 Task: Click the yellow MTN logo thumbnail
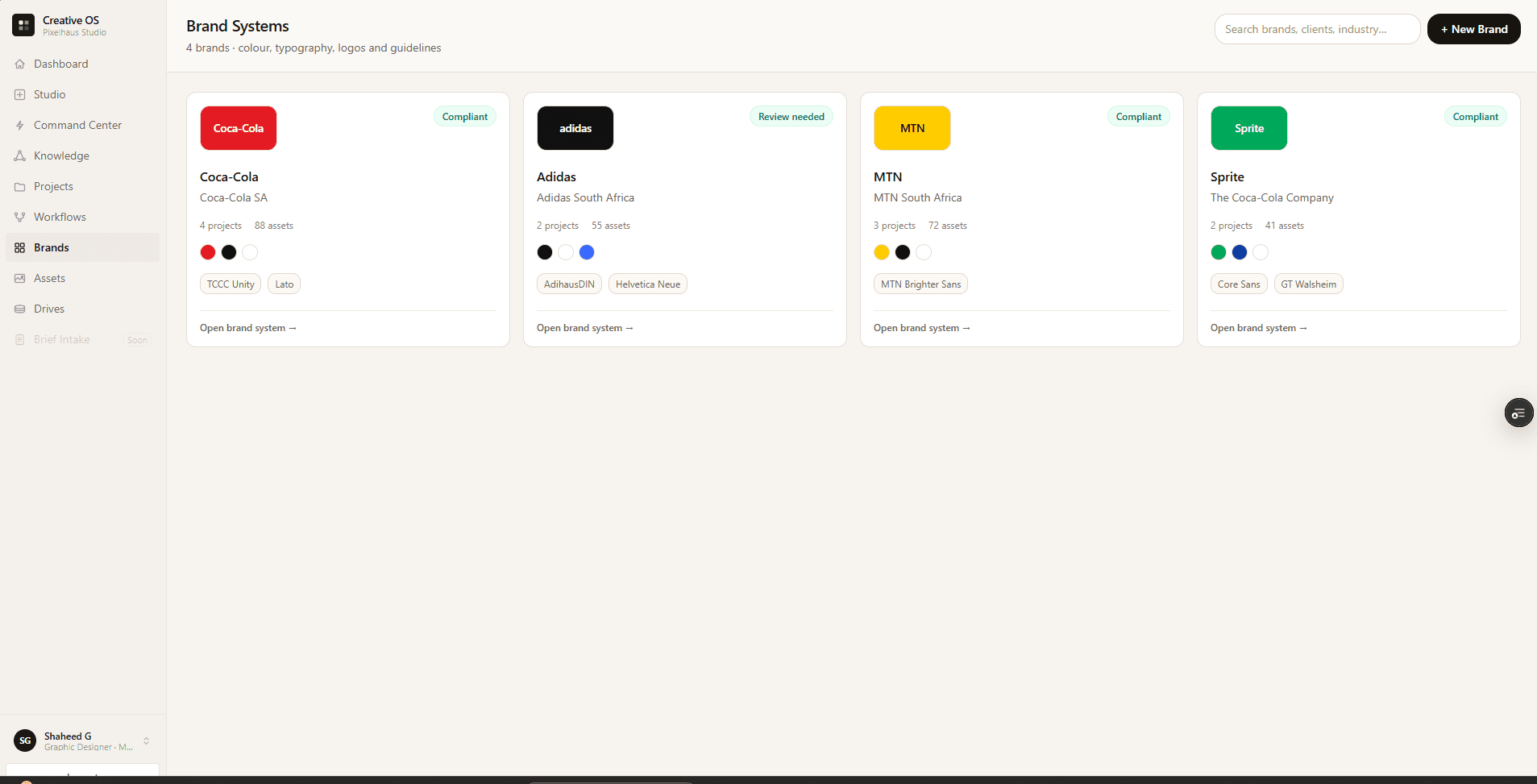click(912, 128)
